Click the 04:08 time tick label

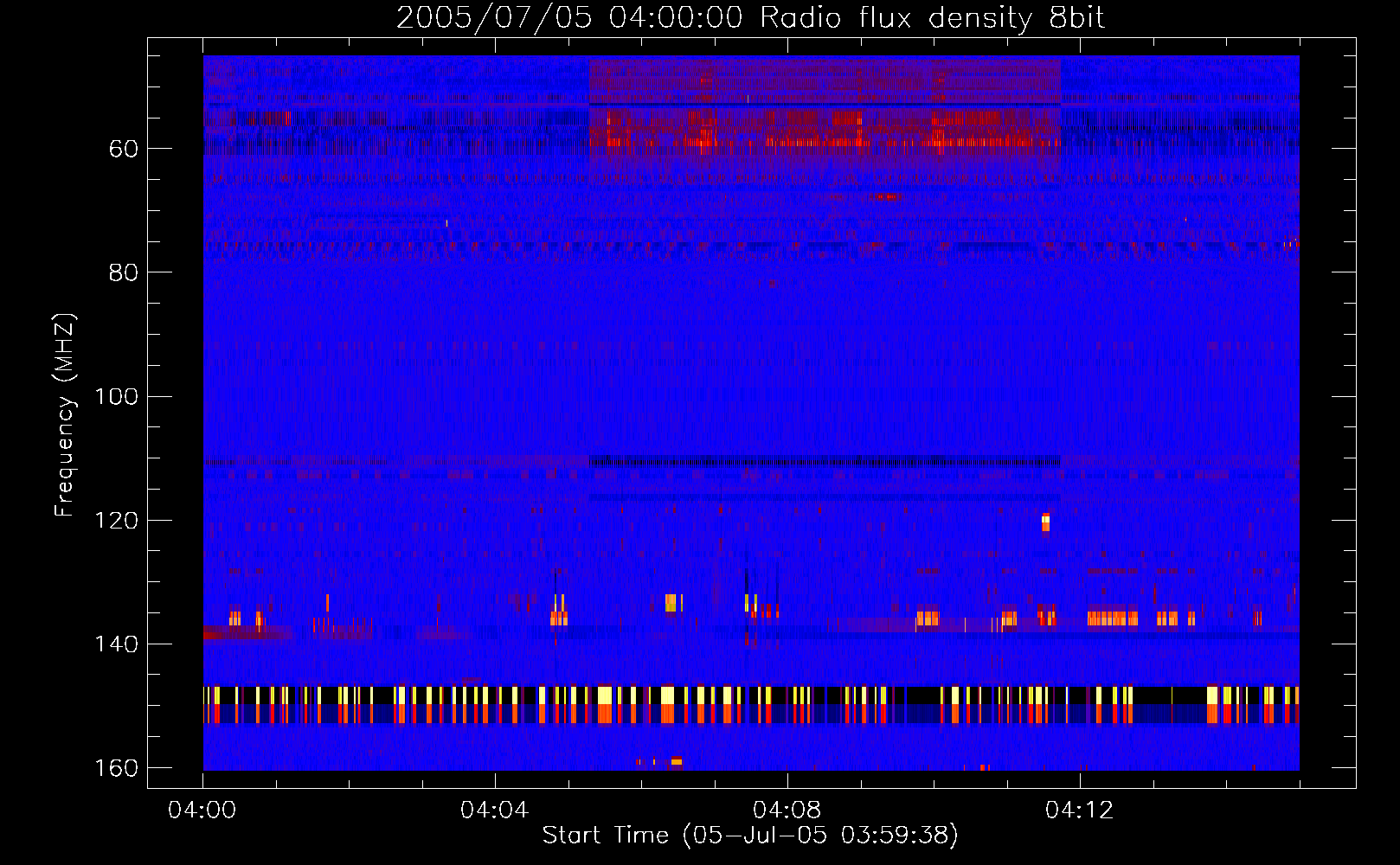[x=787, y=811]
